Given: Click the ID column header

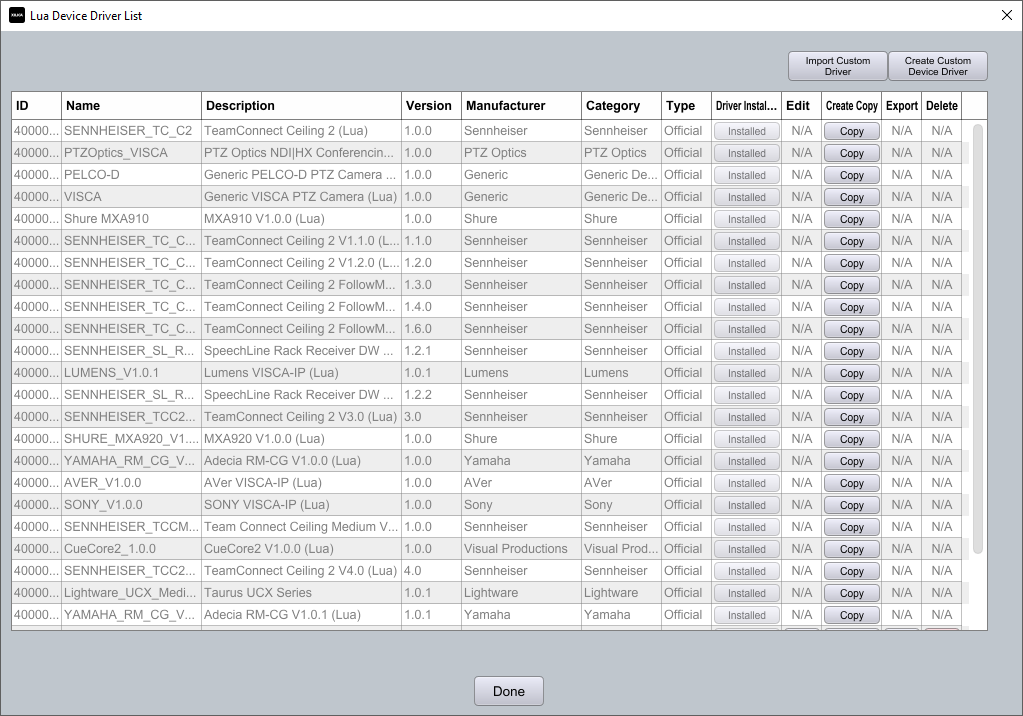Looking at the screenshot, I should click(37, 106).
